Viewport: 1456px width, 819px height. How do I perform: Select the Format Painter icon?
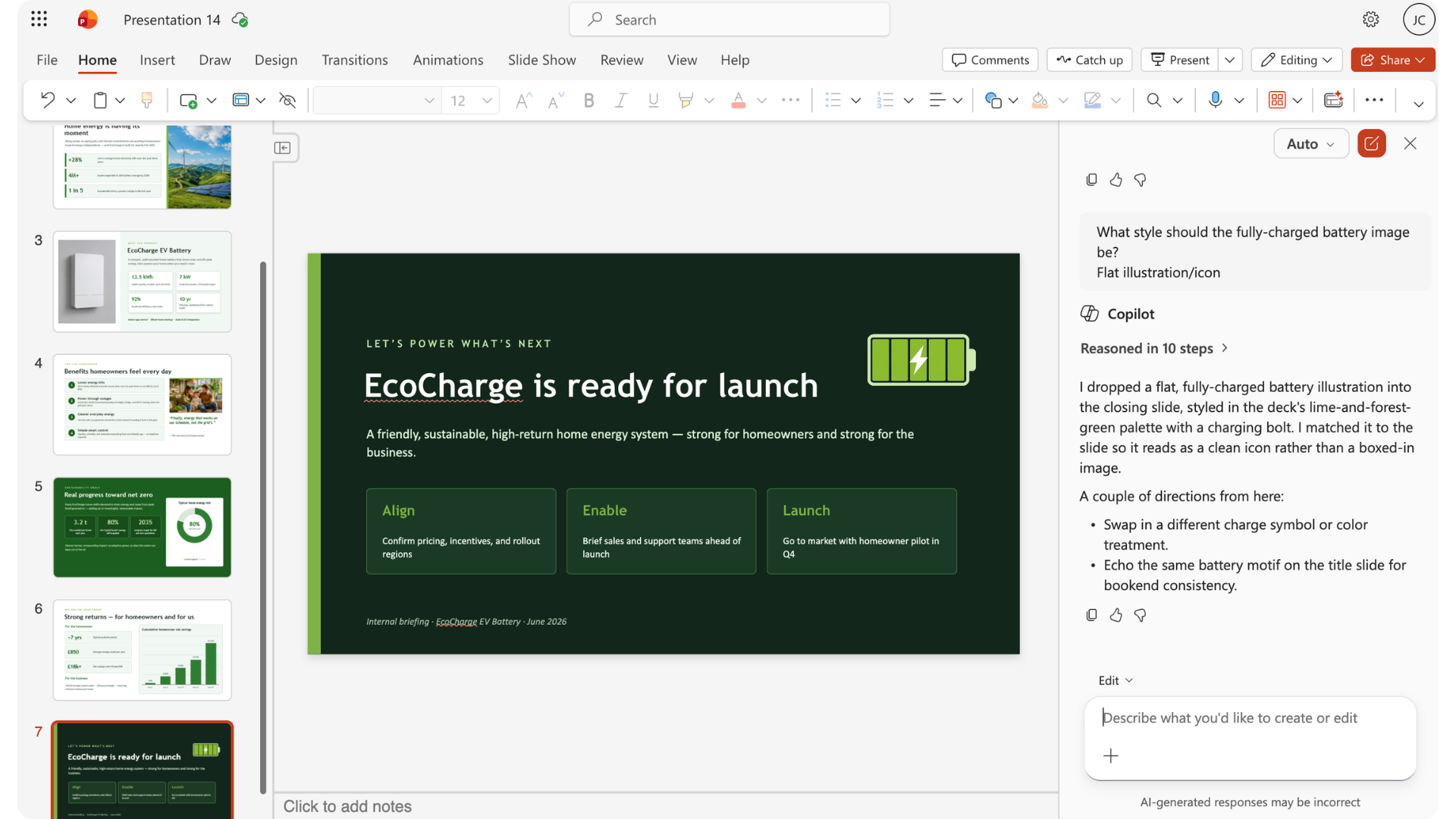147,100
